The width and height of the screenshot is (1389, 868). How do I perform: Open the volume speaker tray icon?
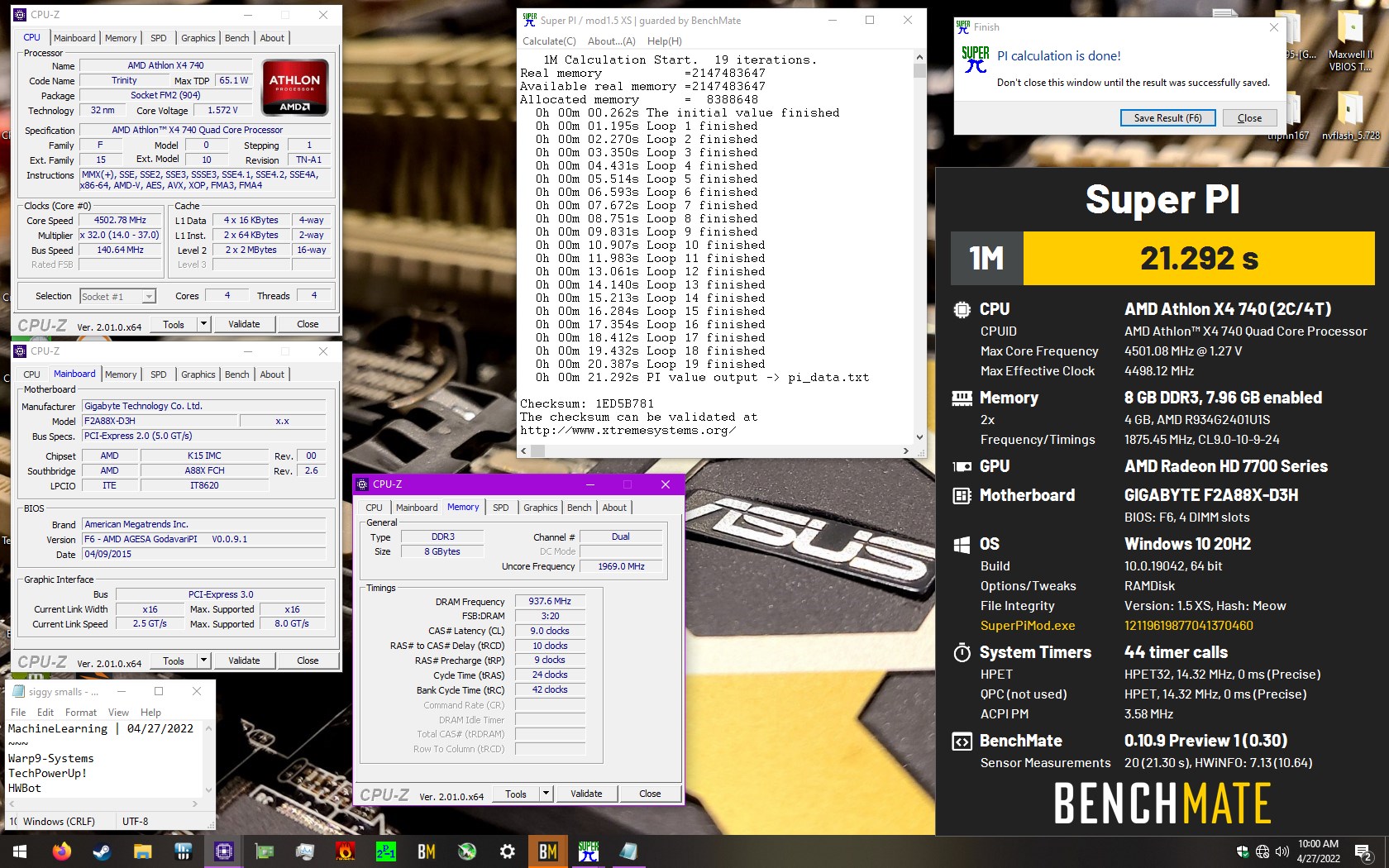click(x=1282, y=851)
